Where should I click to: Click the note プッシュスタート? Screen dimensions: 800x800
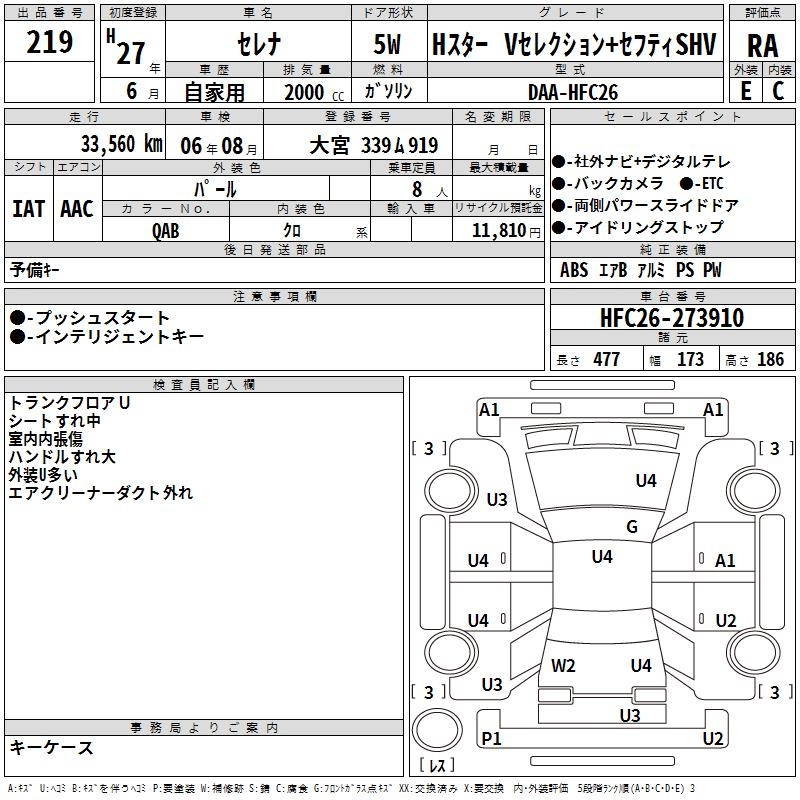[x=90, y=318]
